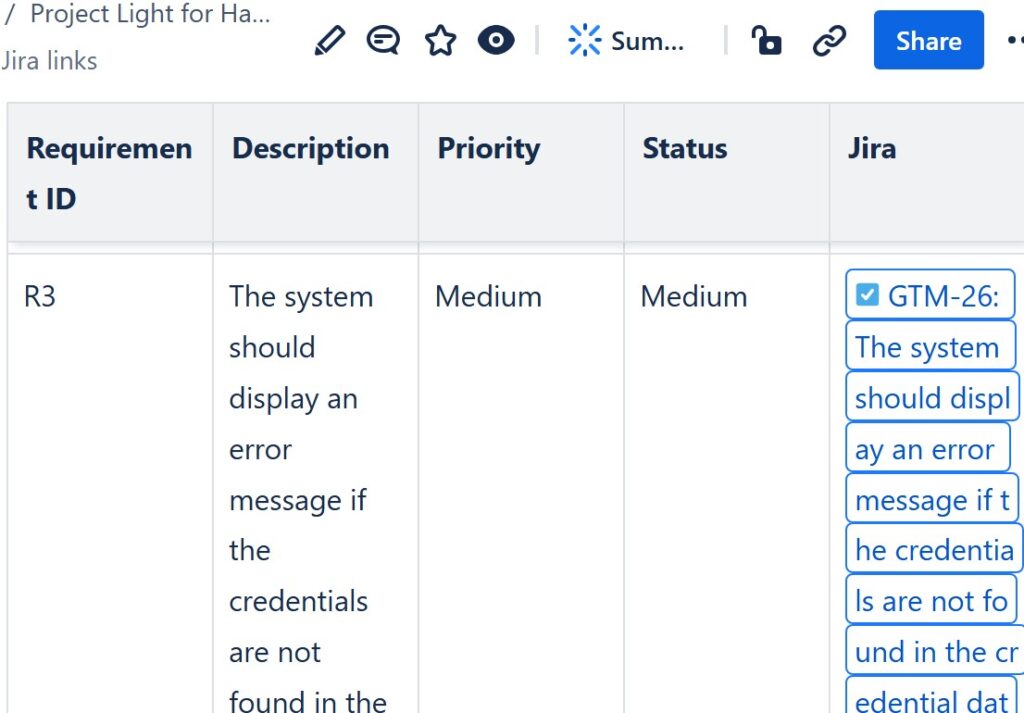Viewport: 1024px width, 713px height.
Task: Click 'The system' in the Description cell
Action: pos(301,297)
